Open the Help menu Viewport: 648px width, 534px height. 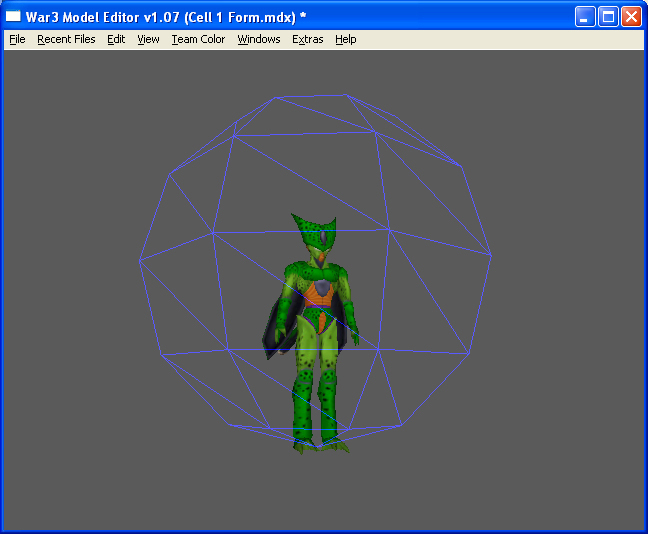(345, 39)
